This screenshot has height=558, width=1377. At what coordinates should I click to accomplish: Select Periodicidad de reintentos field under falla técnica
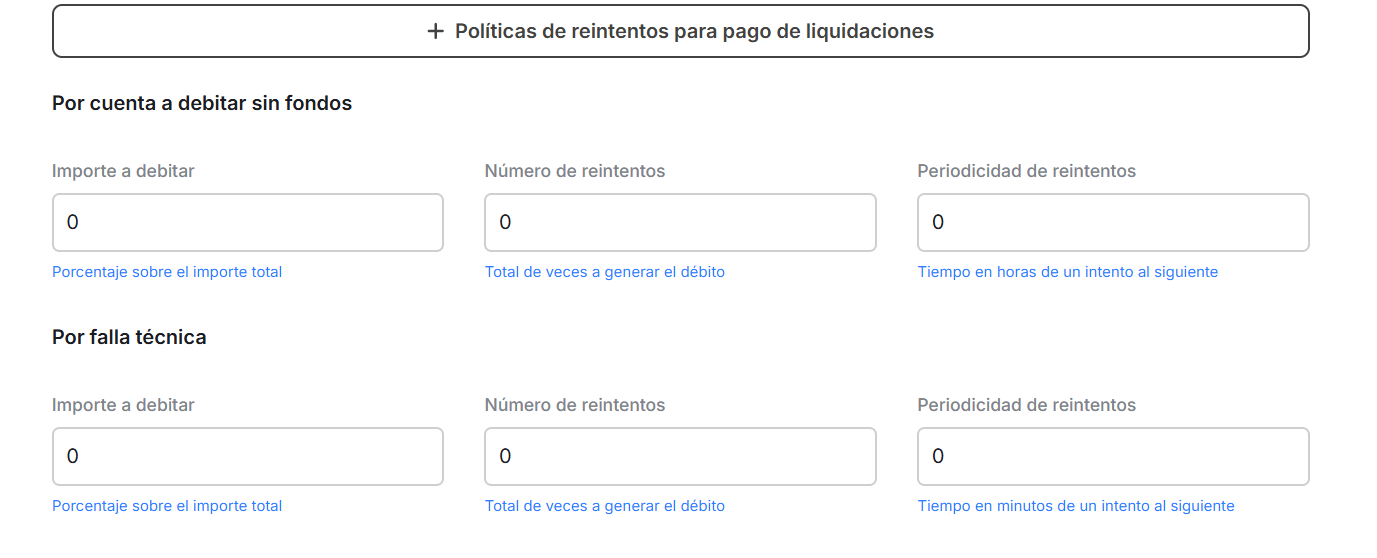click(1113, 456)
